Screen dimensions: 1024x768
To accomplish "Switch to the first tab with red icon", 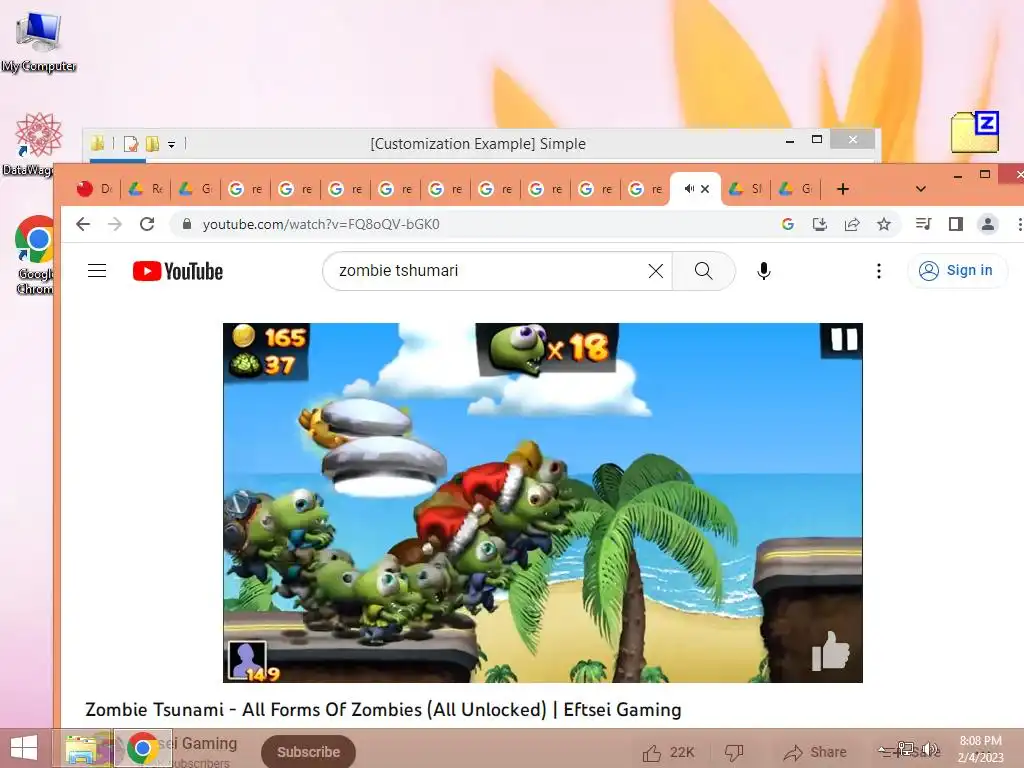I will point(94,189).
